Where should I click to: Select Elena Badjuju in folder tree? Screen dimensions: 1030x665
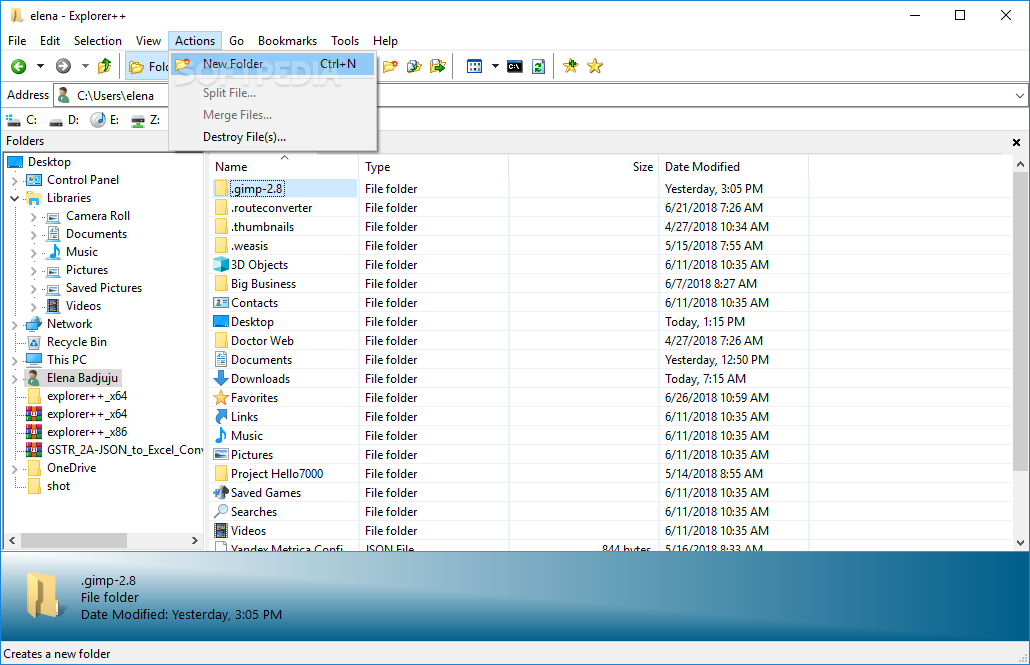(x=82, y=378)
